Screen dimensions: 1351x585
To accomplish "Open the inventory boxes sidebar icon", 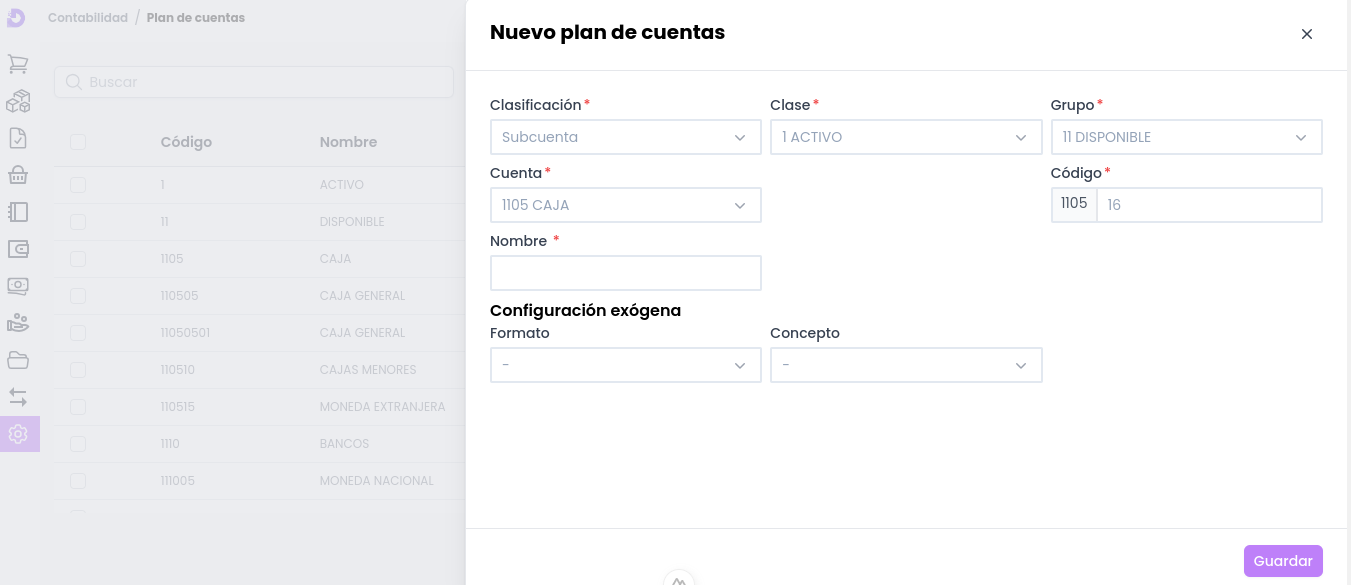I will 18,101.
